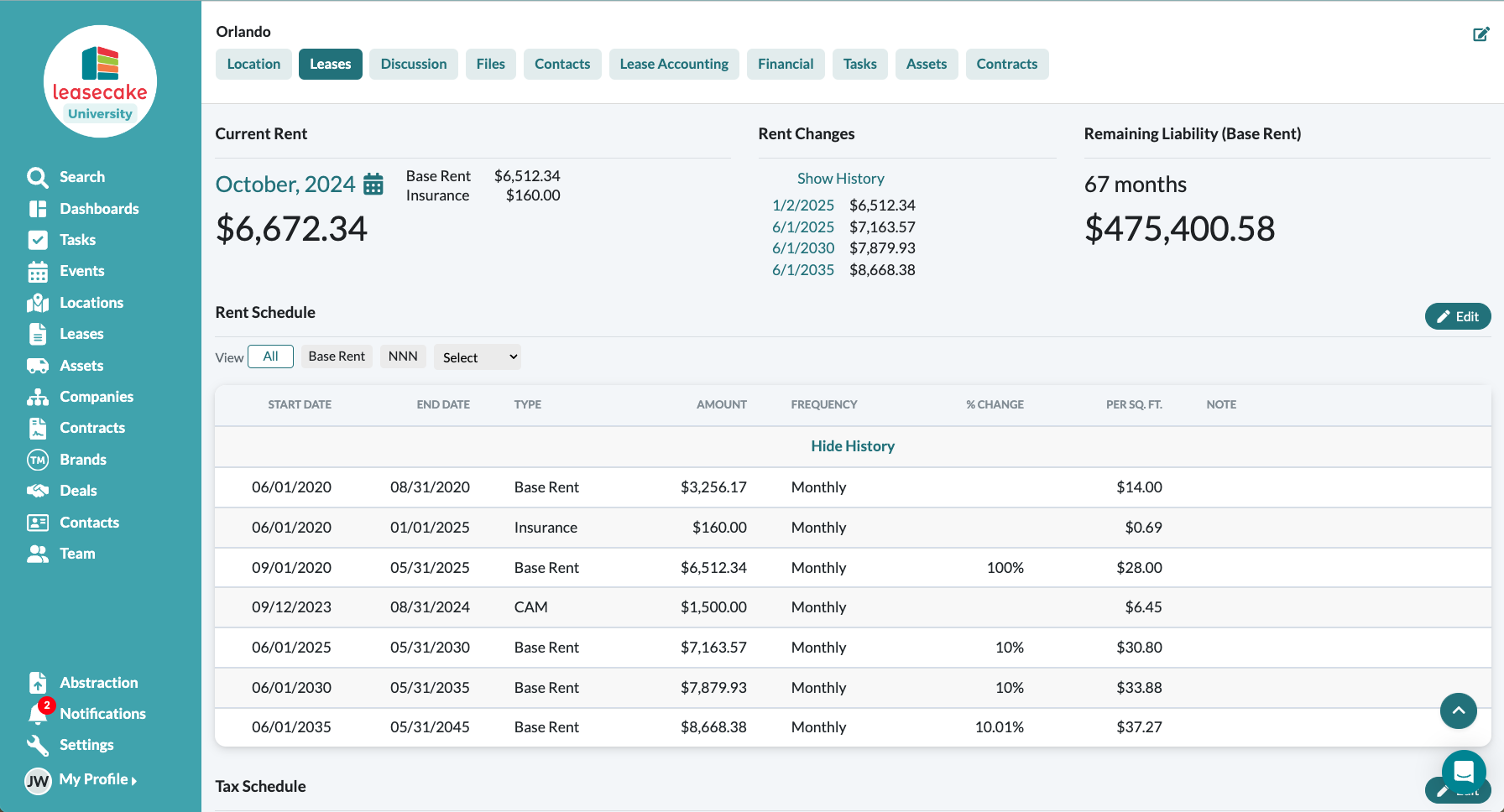1504x812 pixels.
Task: Click the Rent Schedule Edit button
Action: tap(1458, 316)
